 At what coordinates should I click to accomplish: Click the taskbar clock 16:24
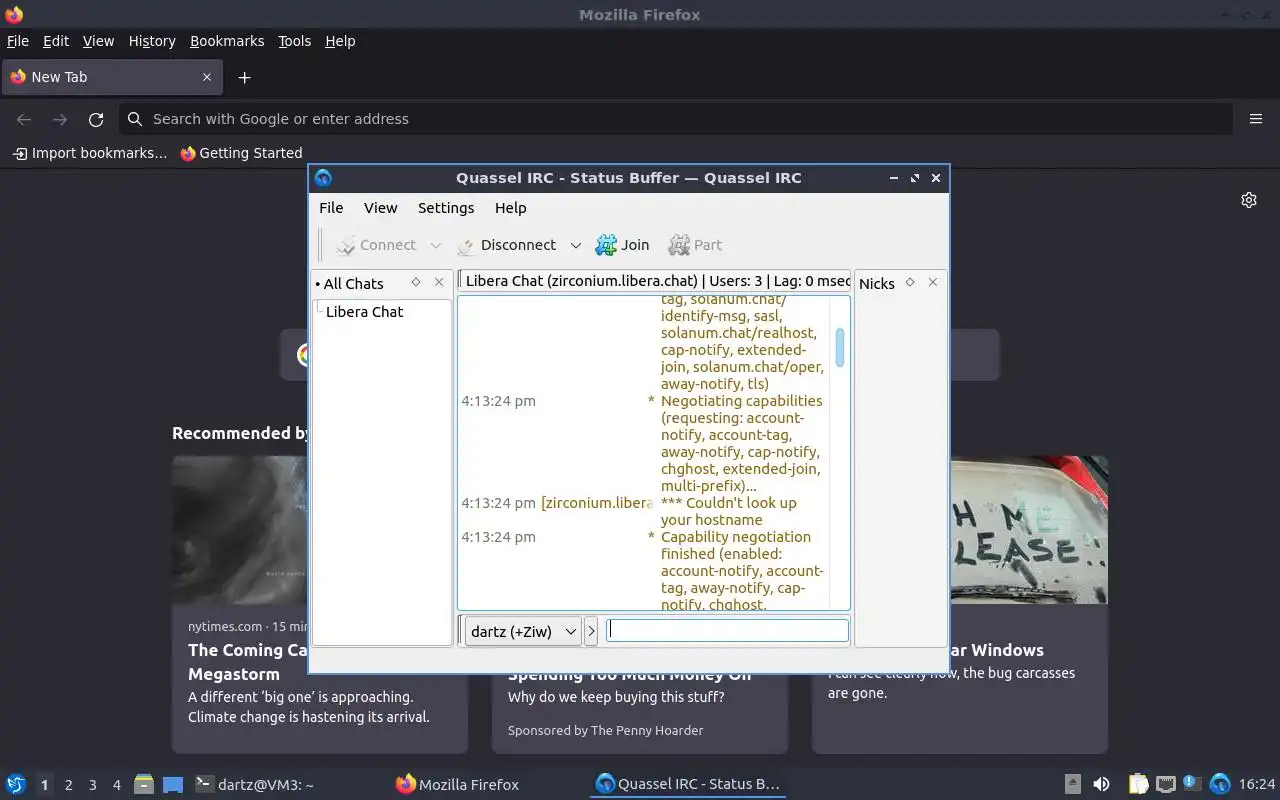1257,785
